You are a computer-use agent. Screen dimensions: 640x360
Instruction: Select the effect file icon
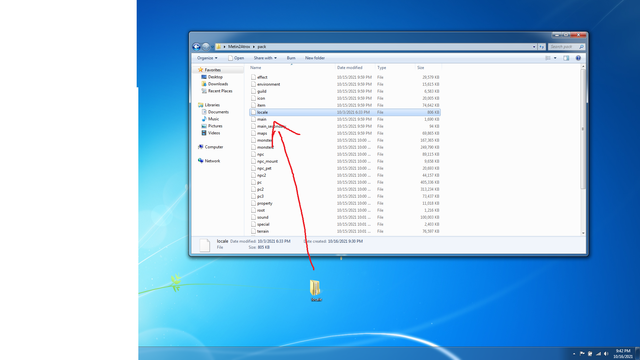tap(253, 77)
